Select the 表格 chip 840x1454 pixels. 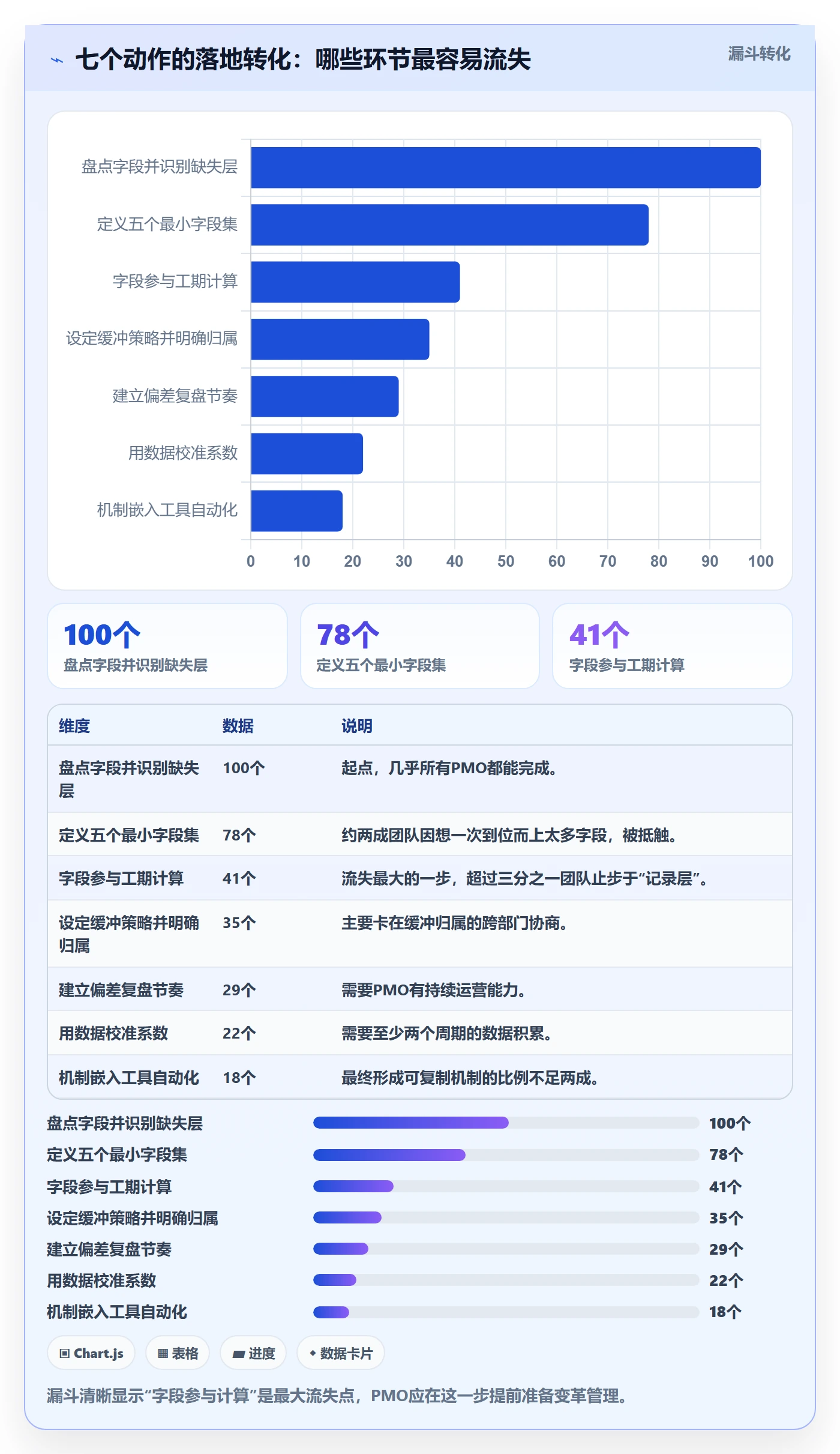178,1353
